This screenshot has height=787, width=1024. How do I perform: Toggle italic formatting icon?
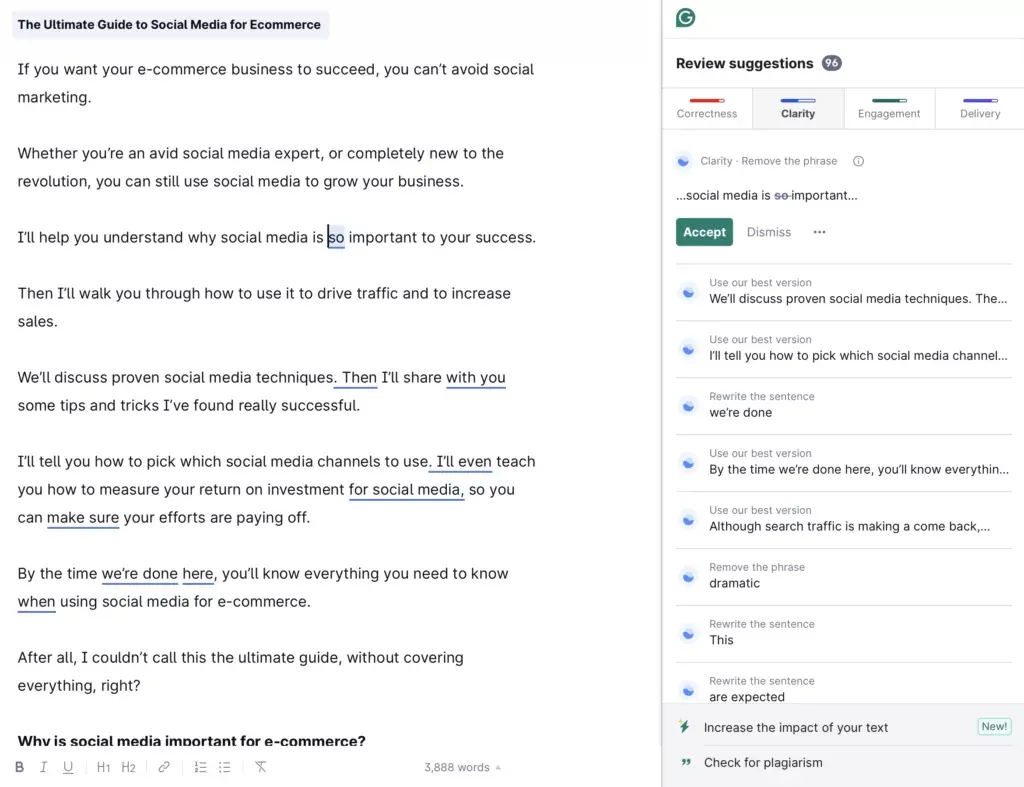(44, 767)
